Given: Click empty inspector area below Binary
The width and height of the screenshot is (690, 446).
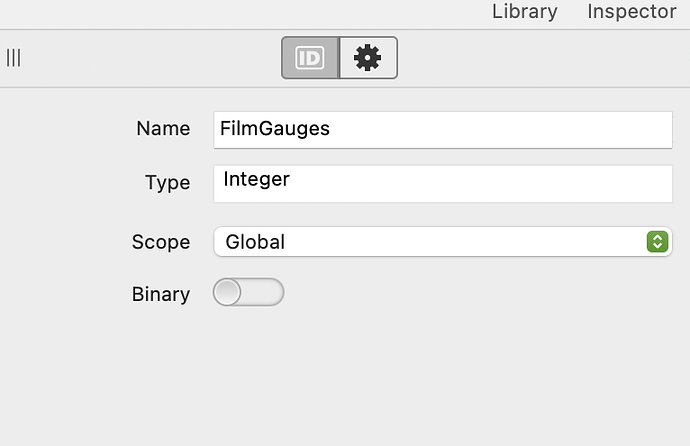Looking at the screenshot, I should (x=345, y=378).
